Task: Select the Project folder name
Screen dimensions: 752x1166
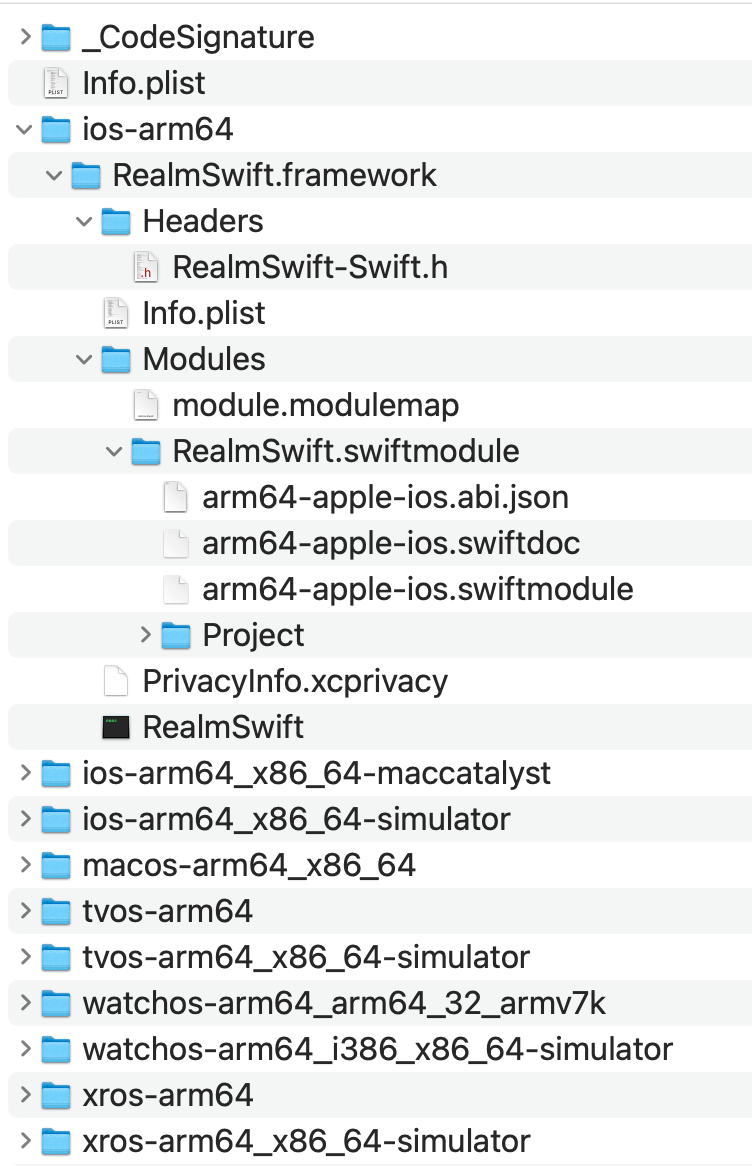Action: (253, 637)
